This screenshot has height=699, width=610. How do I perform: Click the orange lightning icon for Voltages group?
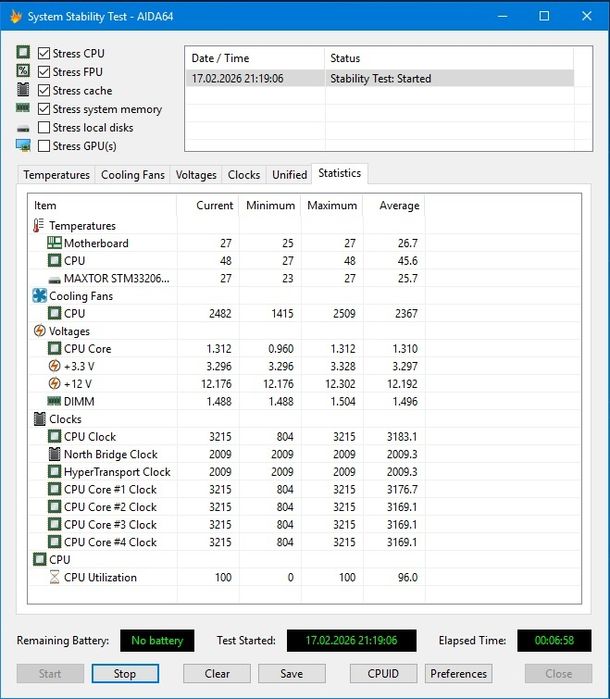coord(40,331)
